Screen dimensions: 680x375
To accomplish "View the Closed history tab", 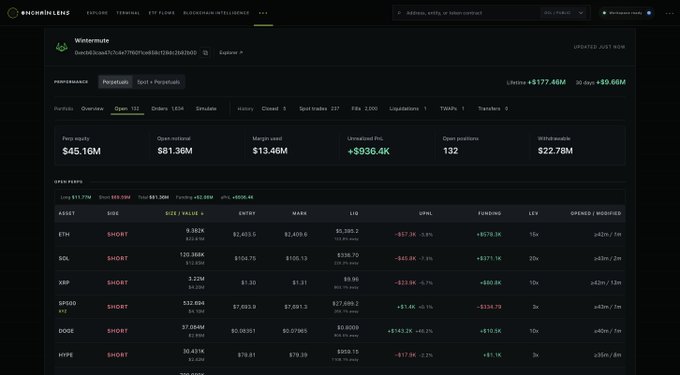I will 274,109.
